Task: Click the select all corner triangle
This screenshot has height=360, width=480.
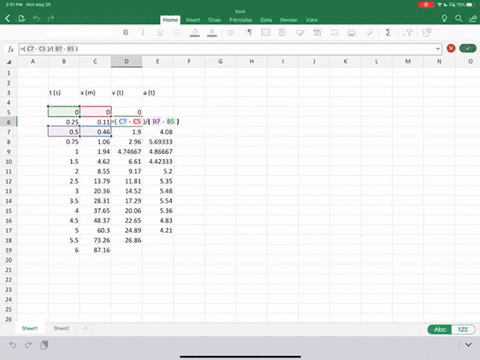Action: 9,62
